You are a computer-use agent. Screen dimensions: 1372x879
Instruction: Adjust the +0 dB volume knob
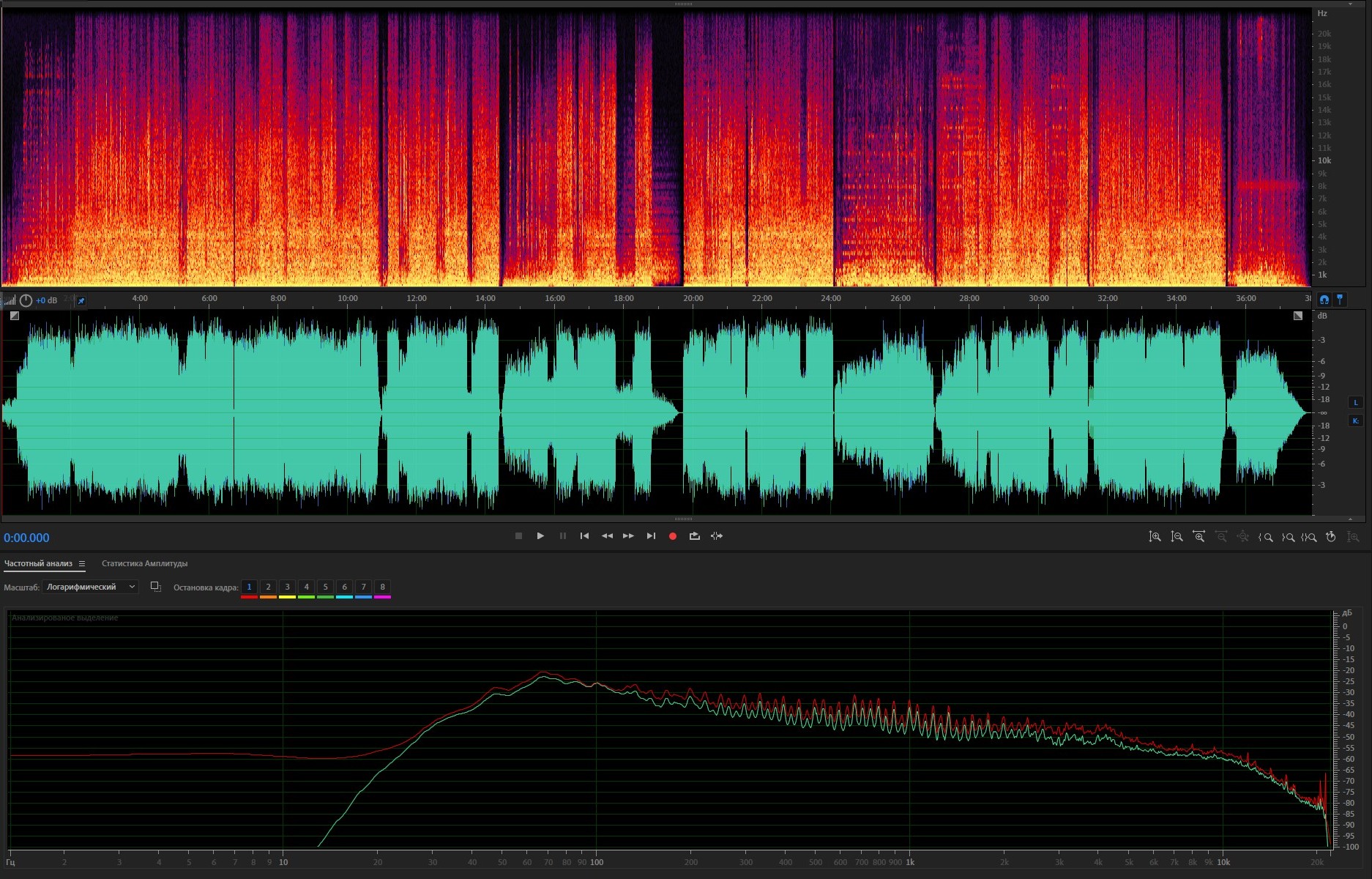pyautogui.click(x=26, y=300)
